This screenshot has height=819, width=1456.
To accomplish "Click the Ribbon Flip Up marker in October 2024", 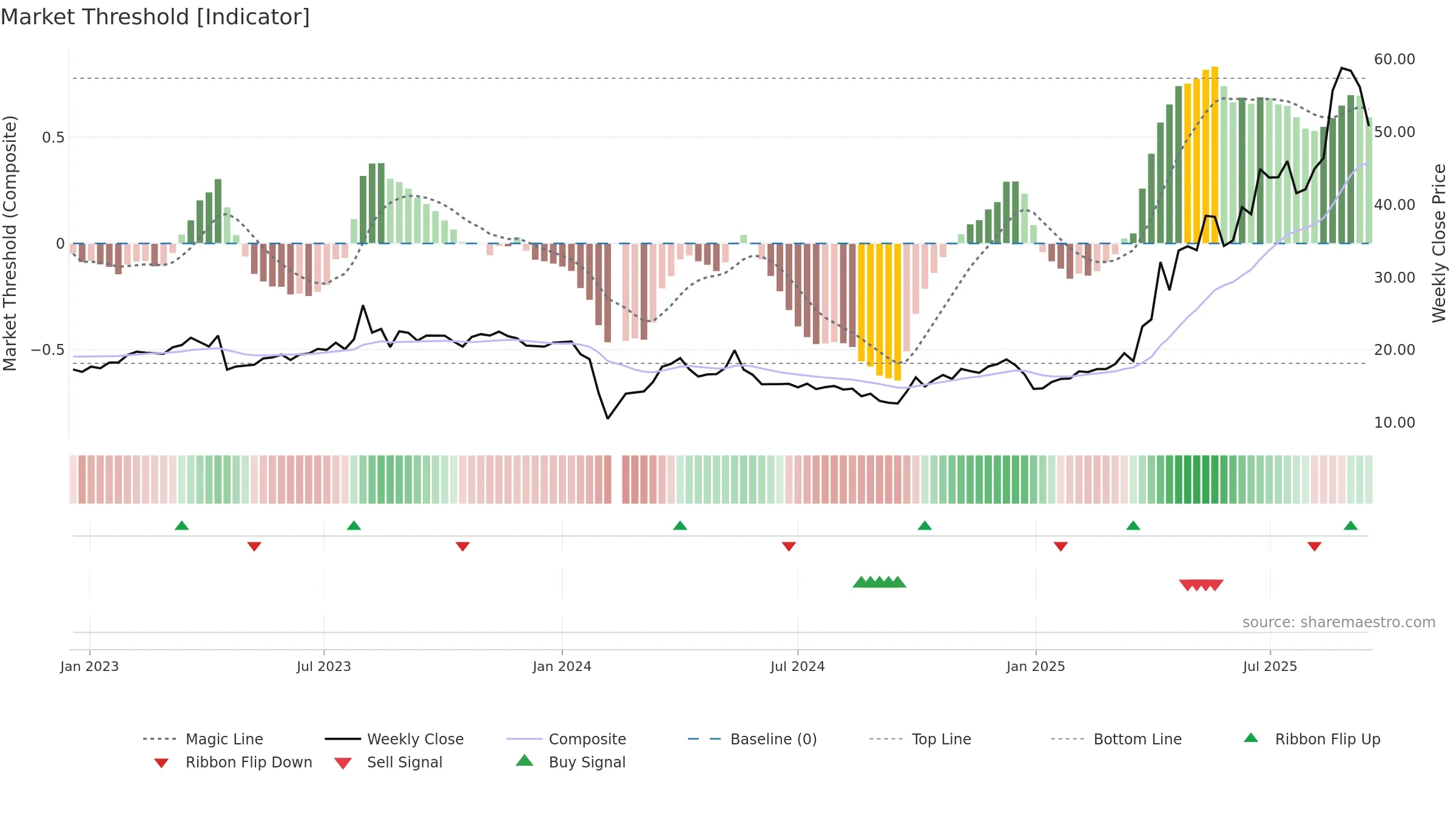I will (x=925, y=525).
